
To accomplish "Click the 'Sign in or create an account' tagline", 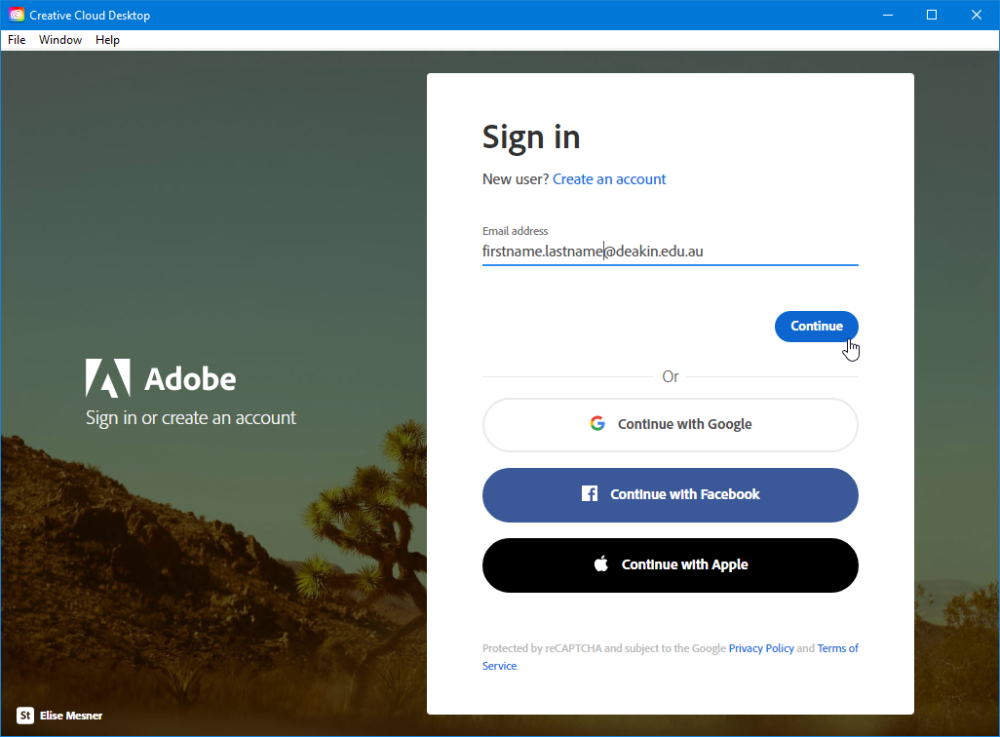I will (x=191, y=418).
